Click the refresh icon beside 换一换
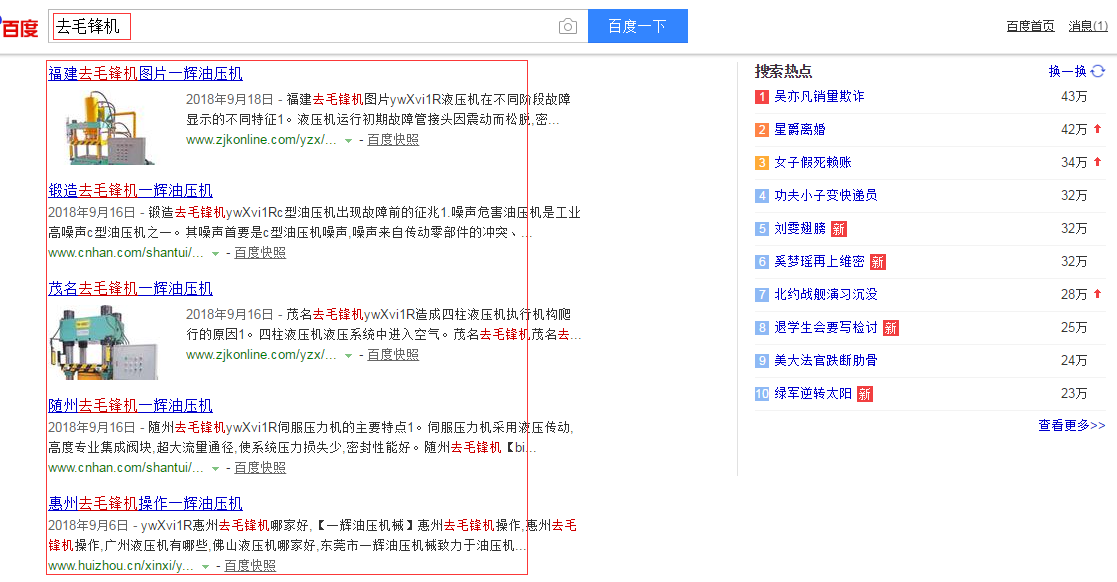This screenshot has height=582, width=1117. point(1098,71)
